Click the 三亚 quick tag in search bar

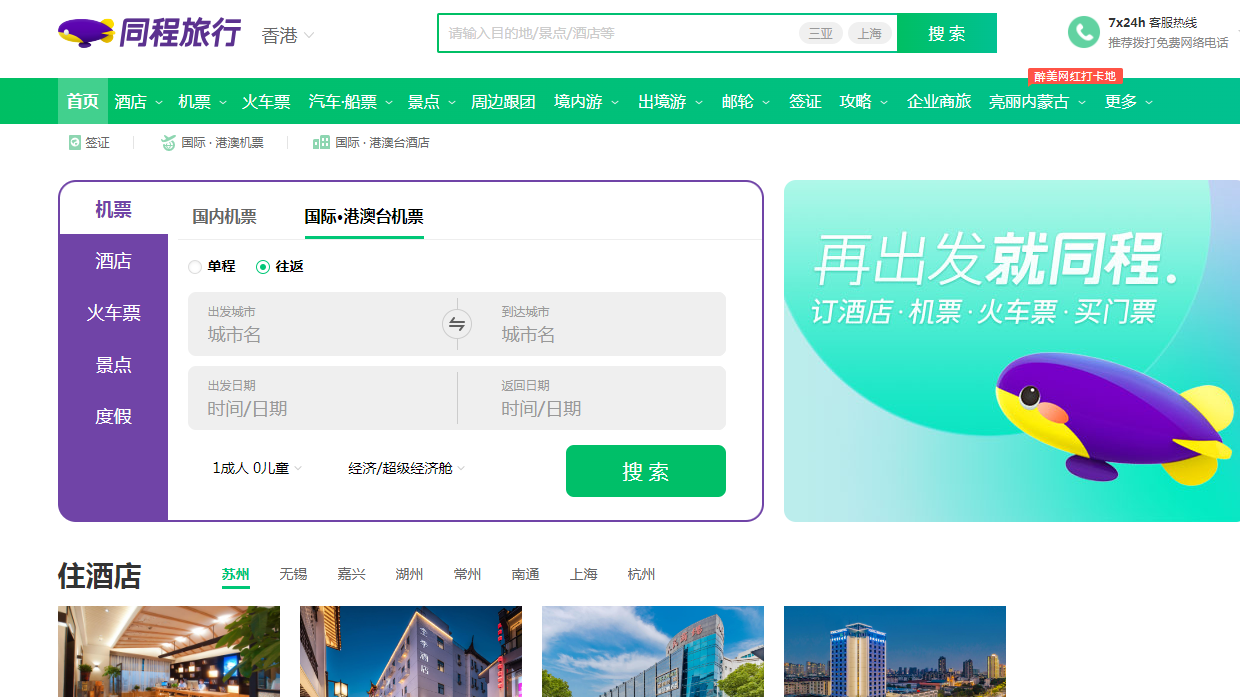pos(820,32)
